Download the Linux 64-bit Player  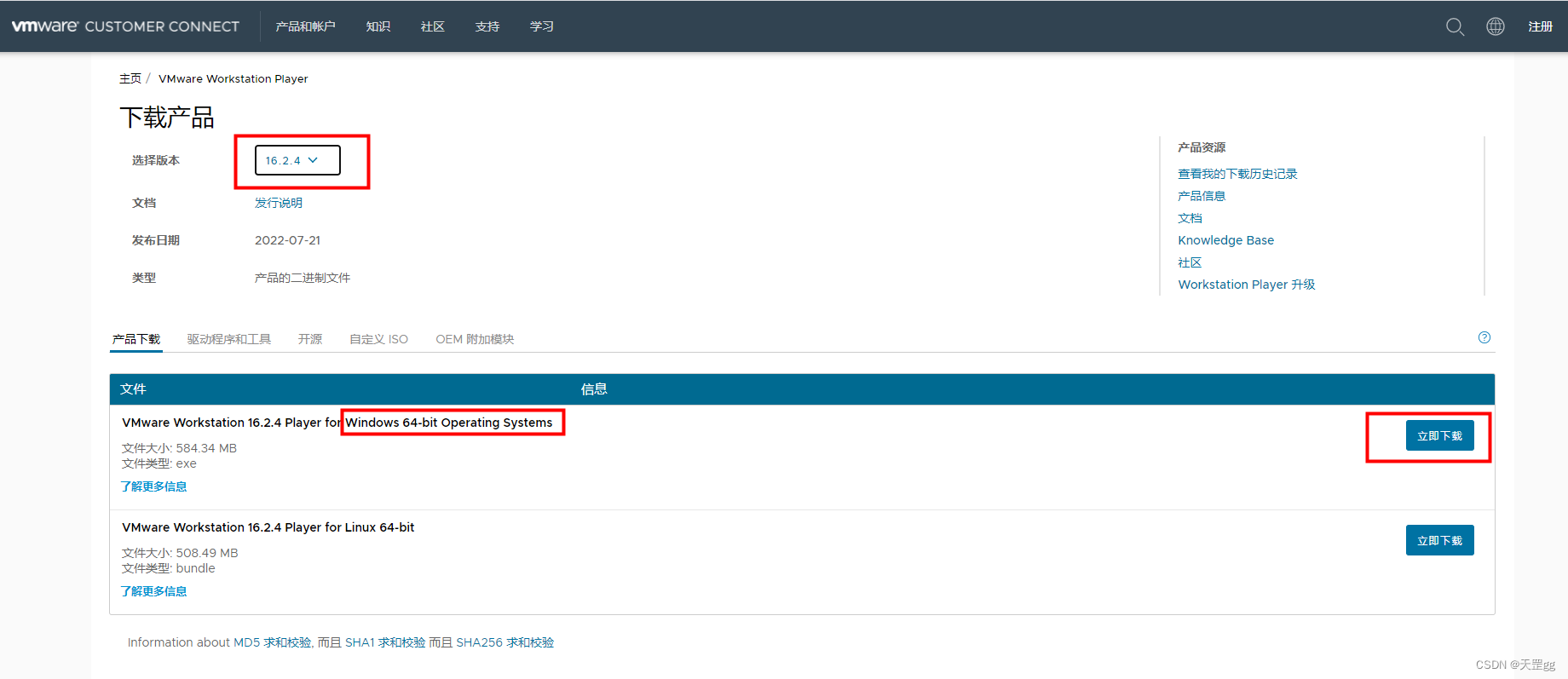[x=1439, y=540]
